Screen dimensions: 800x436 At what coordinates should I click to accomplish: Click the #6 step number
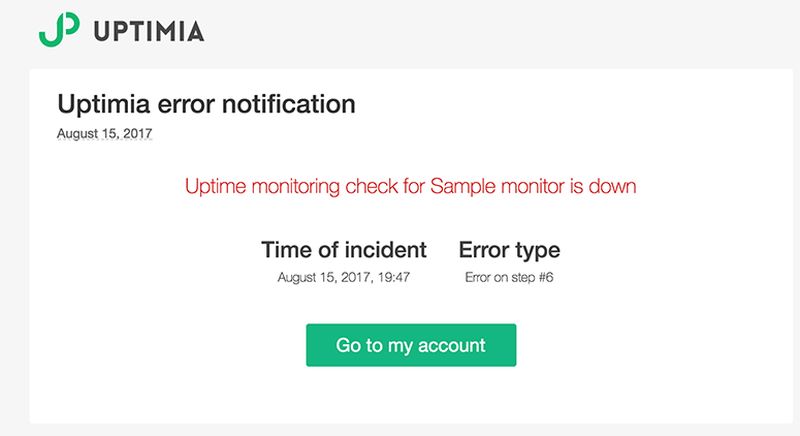[544, 277]
